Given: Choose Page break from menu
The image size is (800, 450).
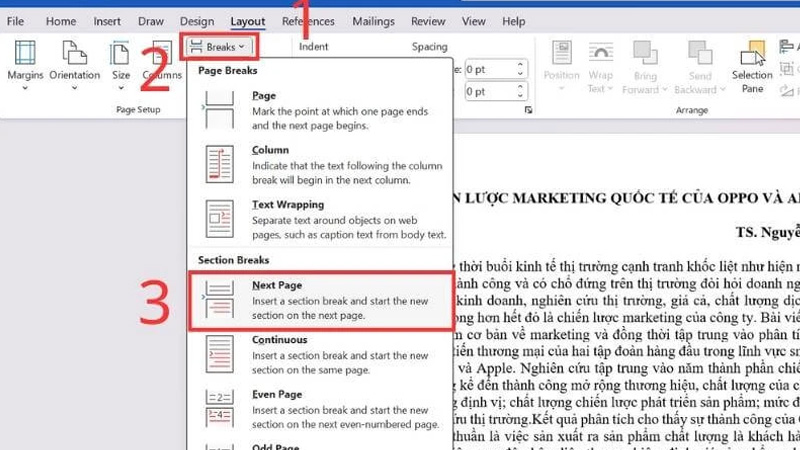Looking at the screenshot, I should point(320,110).
